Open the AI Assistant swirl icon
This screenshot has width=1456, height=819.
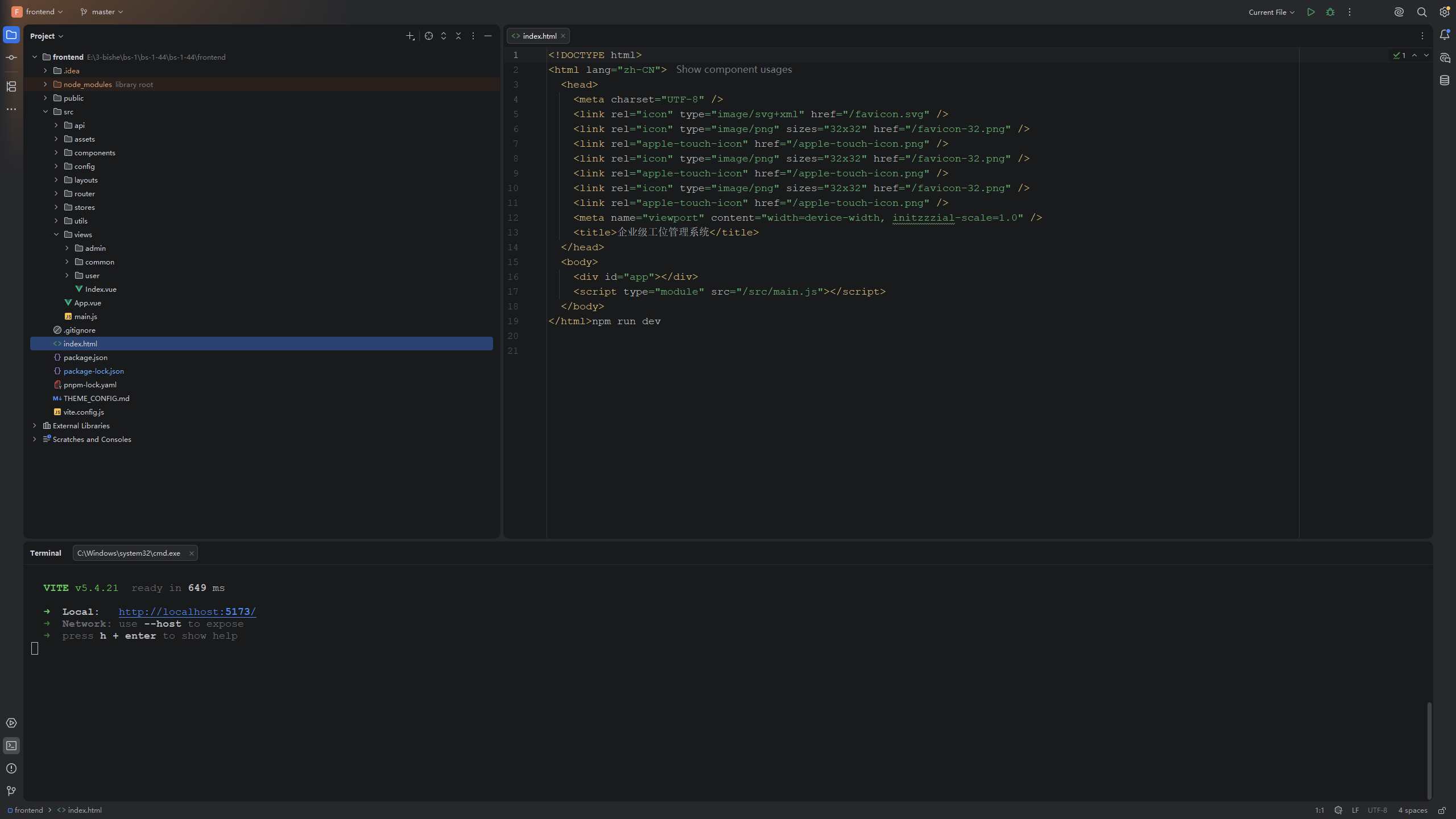(x=1399, y=12)
